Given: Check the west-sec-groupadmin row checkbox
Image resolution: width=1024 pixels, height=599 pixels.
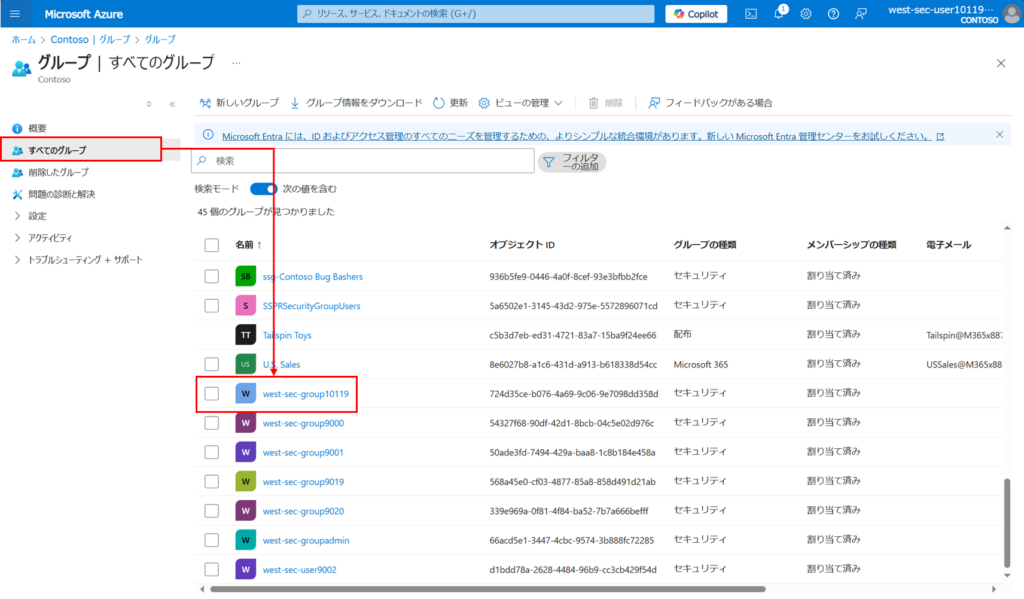Looking at the screenshot, I should pyautogui.click(x=212, y=540).
